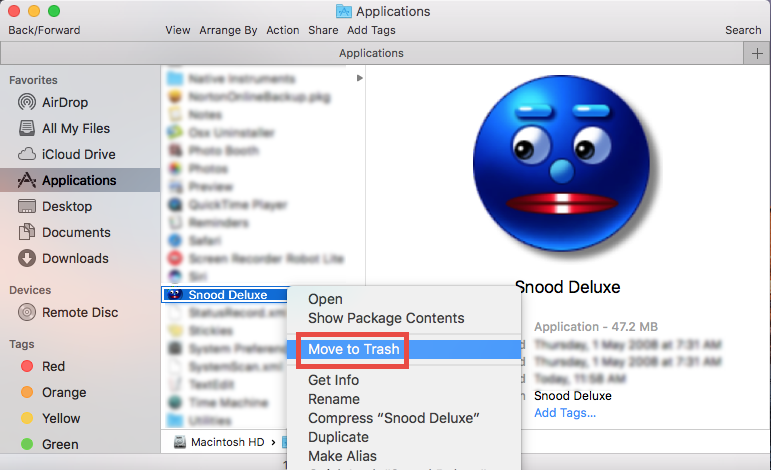
Task: Expand the first folder's disclosure arrow
Action: coord(359,78)
